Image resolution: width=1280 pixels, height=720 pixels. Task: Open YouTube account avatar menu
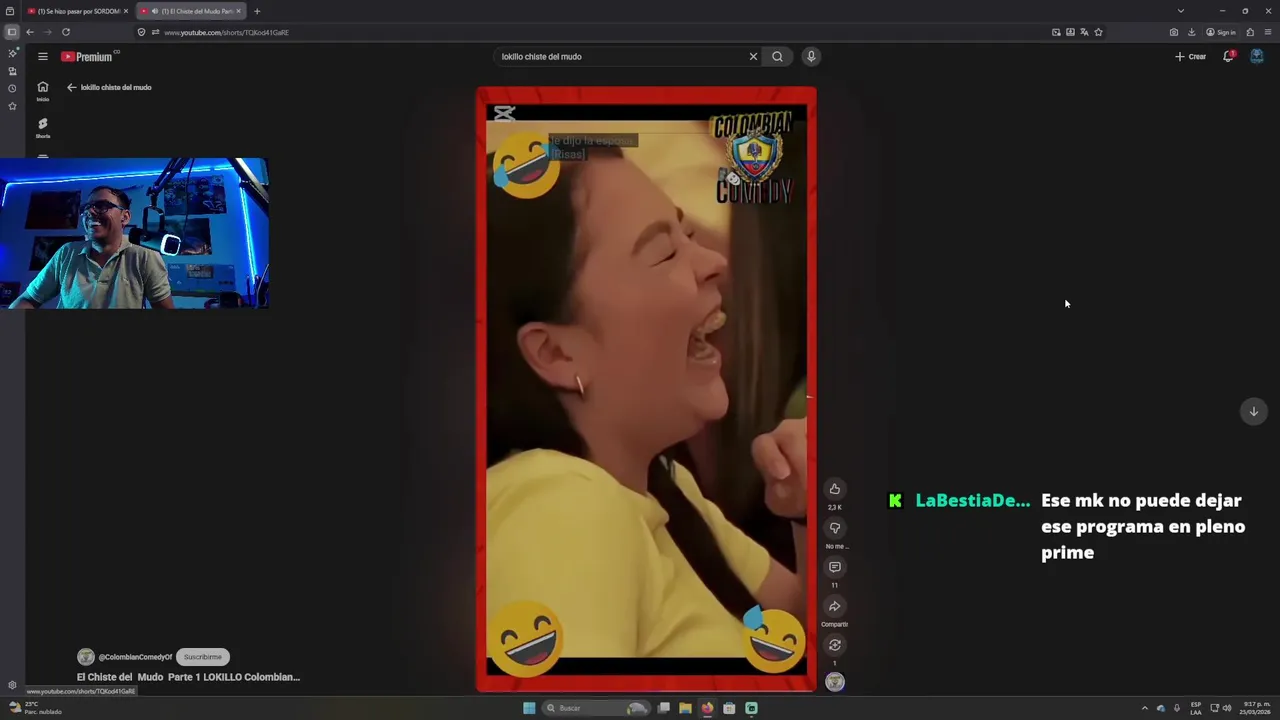coord(1257,56)
